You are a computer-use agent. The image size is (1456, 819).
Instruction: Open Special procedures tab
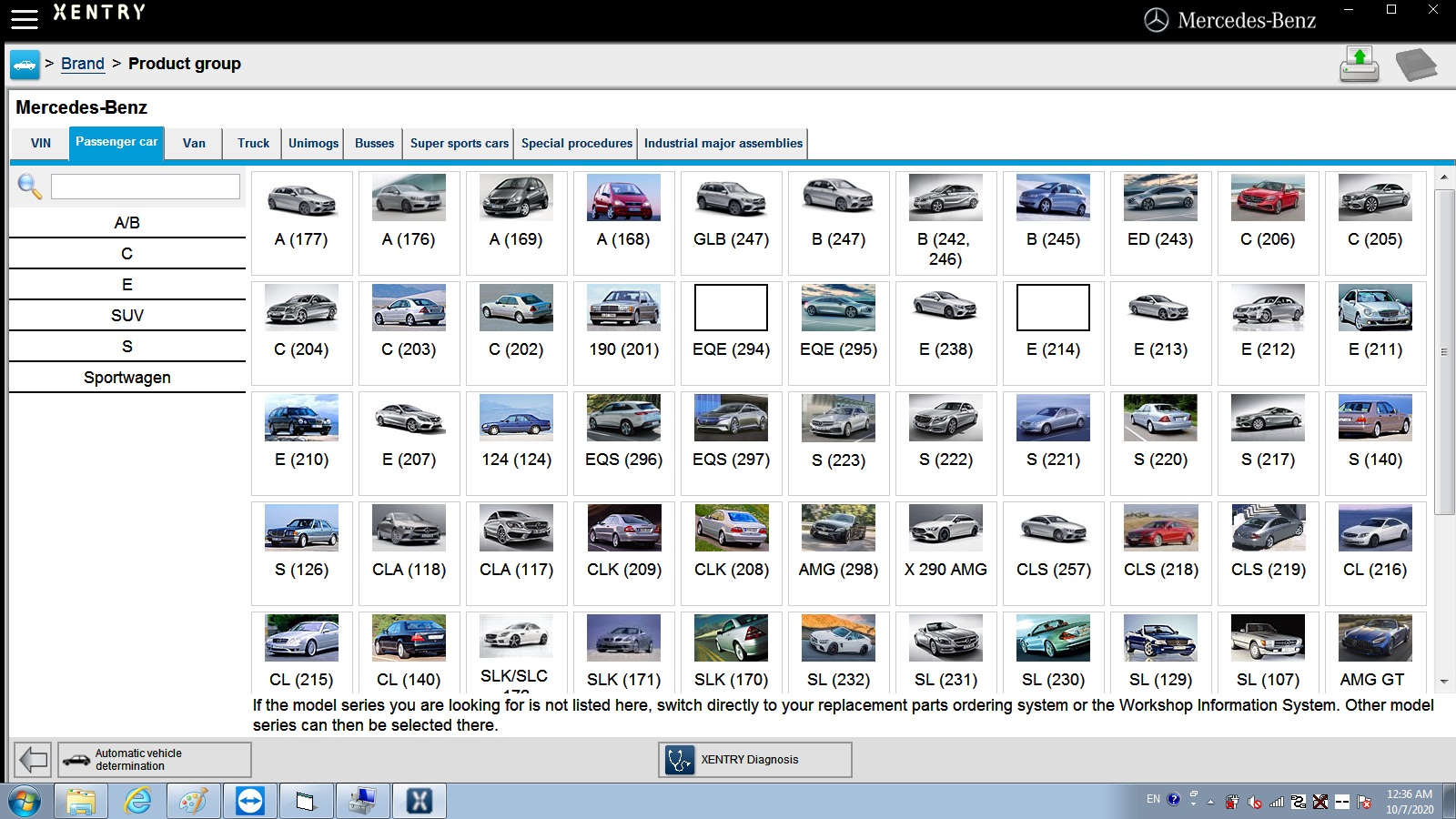[x=576, y=143]
